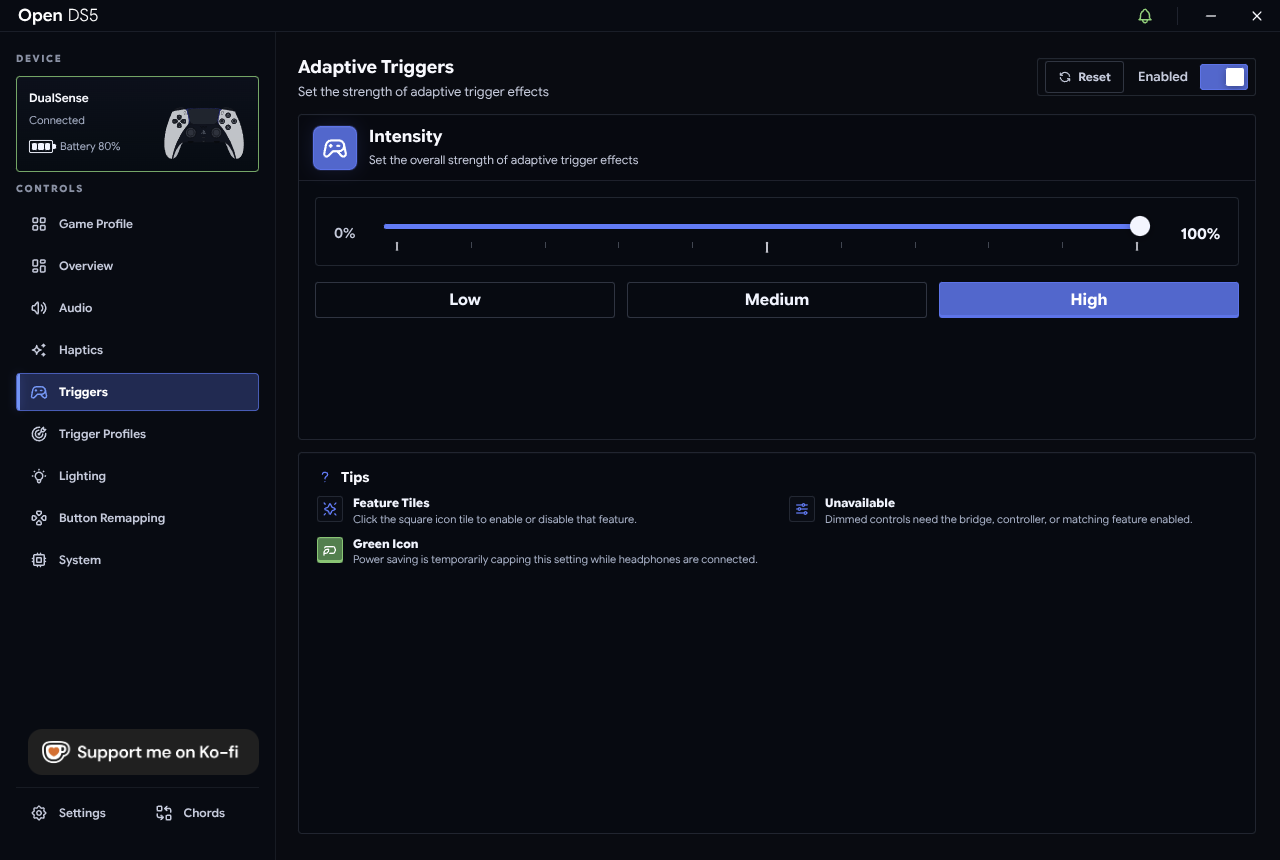Open the Settings label at bottom
1280x860 pixels.
[x=82, y=813]
